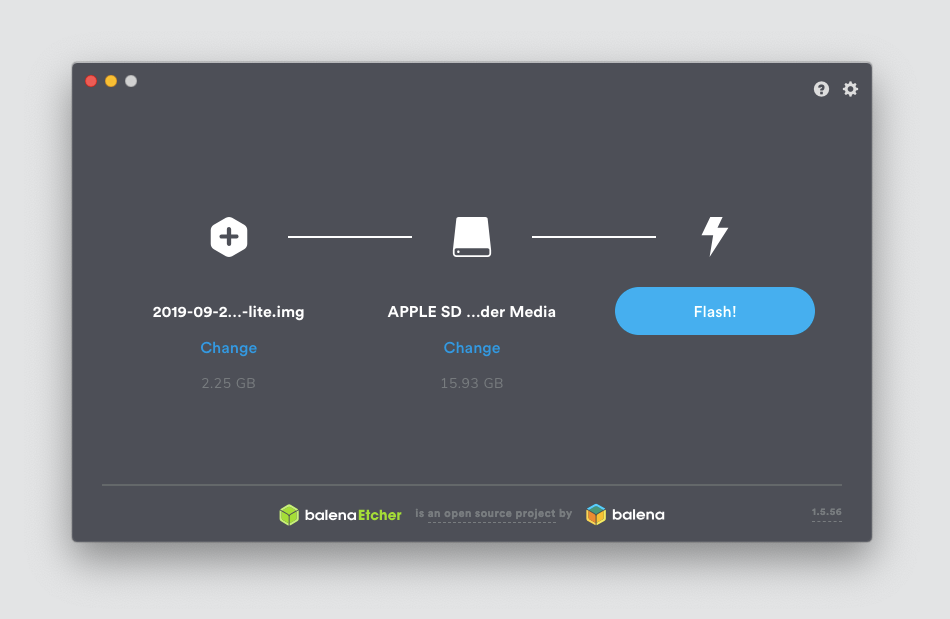Screen dimensions: 950x619
Task: Click the balenaEtcher wordmark text
Action: click(x=353, y=515)
